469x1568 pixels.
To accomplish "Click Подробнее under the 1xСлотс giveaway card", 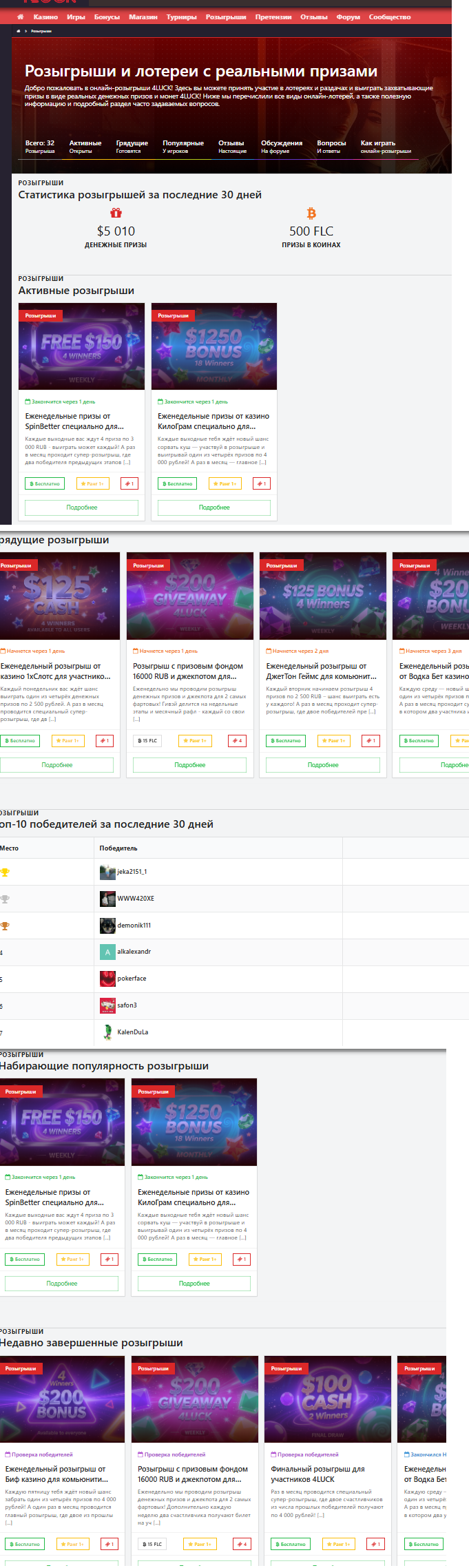I will tap(56, 765).
